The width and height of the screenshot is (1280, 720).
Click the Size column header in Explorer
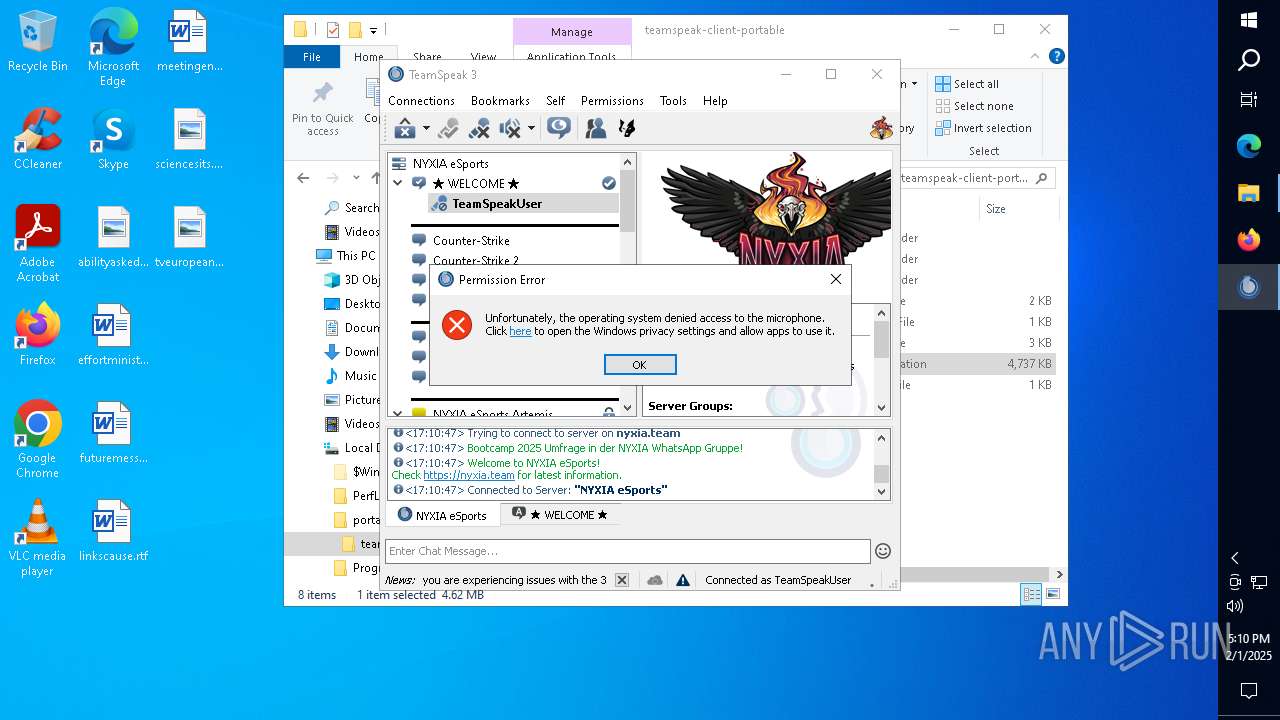pos(996,209)
